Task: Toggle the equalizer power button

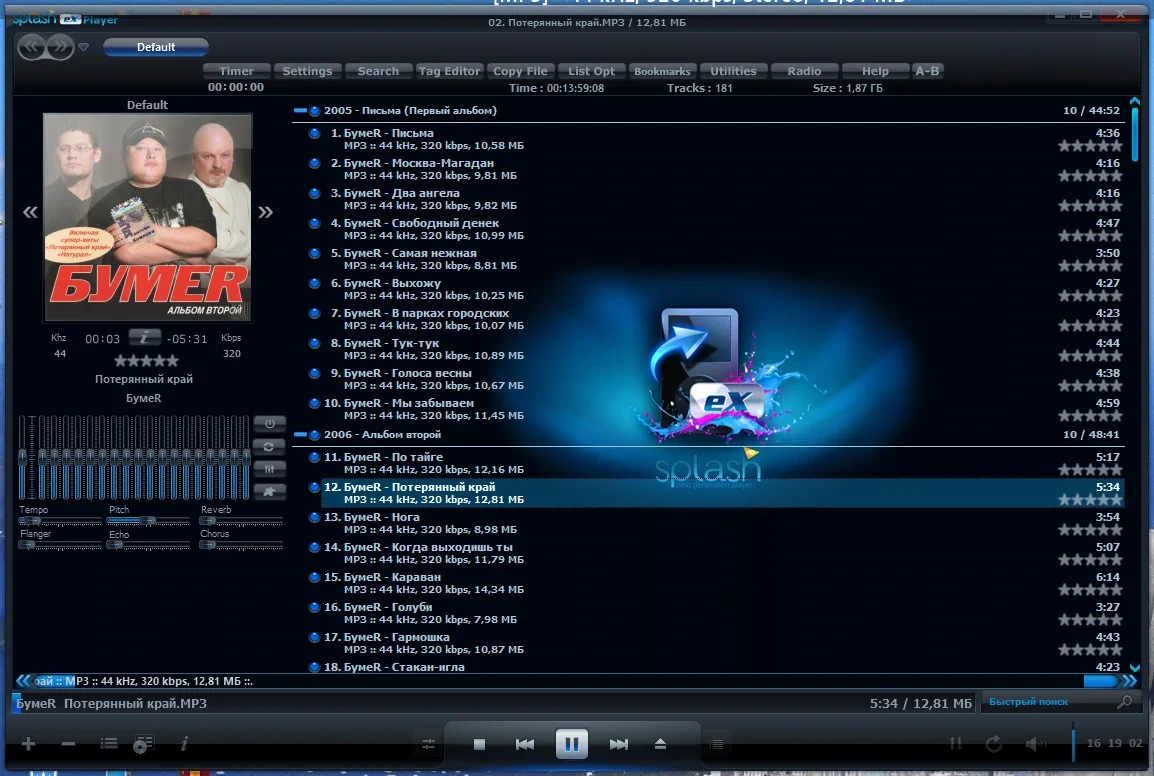Action: [x=269, y=424]
